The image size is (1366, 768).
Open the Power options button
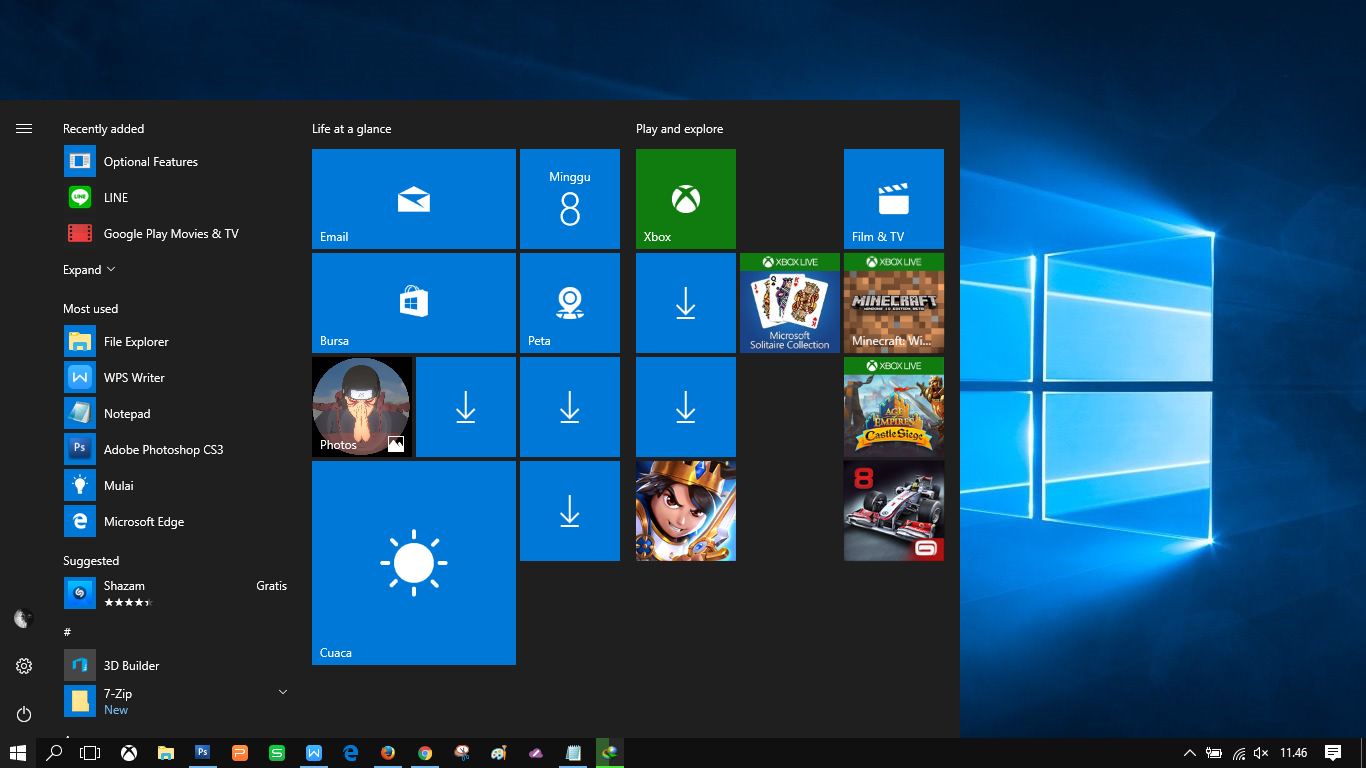pos(24,714)
